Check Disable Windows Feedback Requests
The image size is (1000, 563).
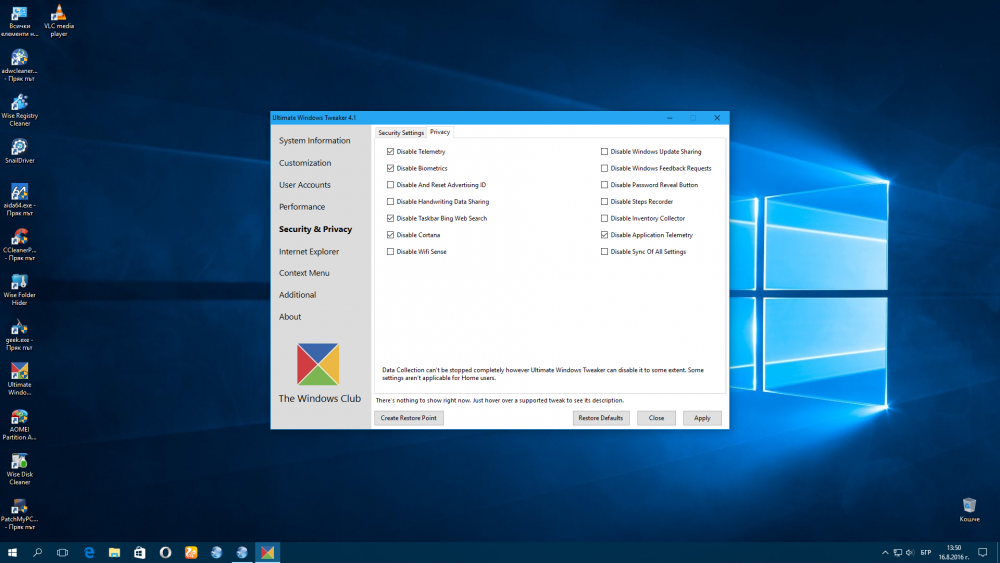tap(604, 168)
